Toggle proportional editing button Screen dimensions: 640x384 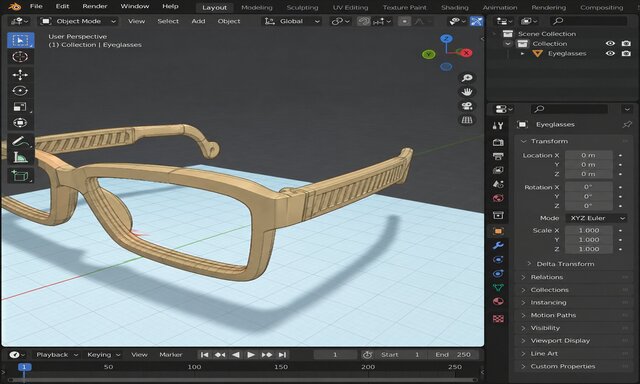click(x=404, y=21)
